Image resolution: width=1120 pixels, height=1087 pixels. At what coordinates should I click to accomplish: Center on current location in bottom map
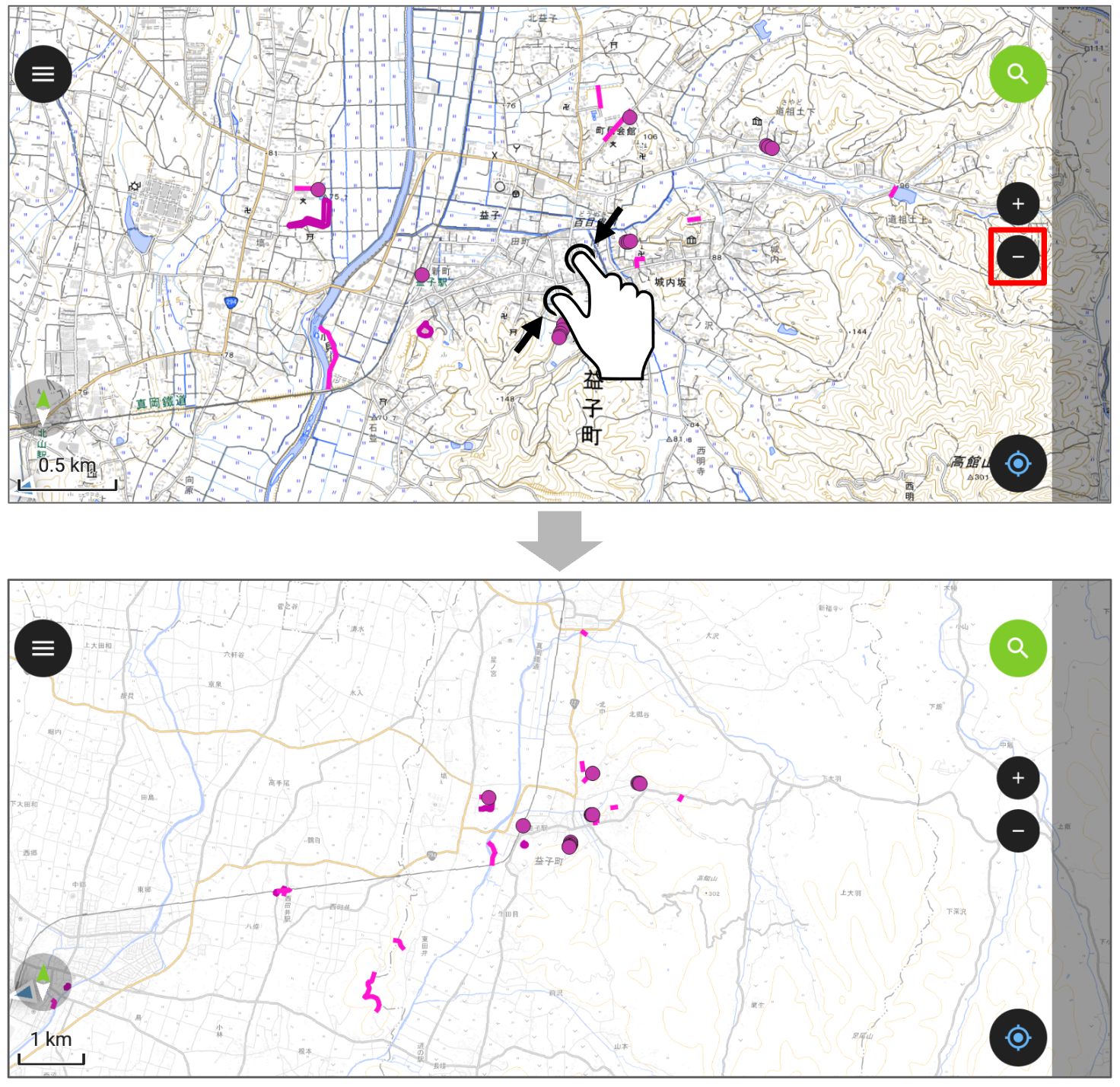pyautogui.click(x=1017, y=1038)
